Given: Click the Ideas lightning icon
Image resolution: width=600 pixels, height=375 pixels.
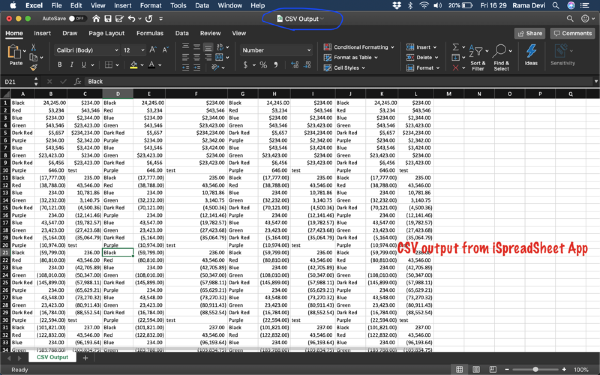Looking at the screenshot, I should tap(531, 55).
